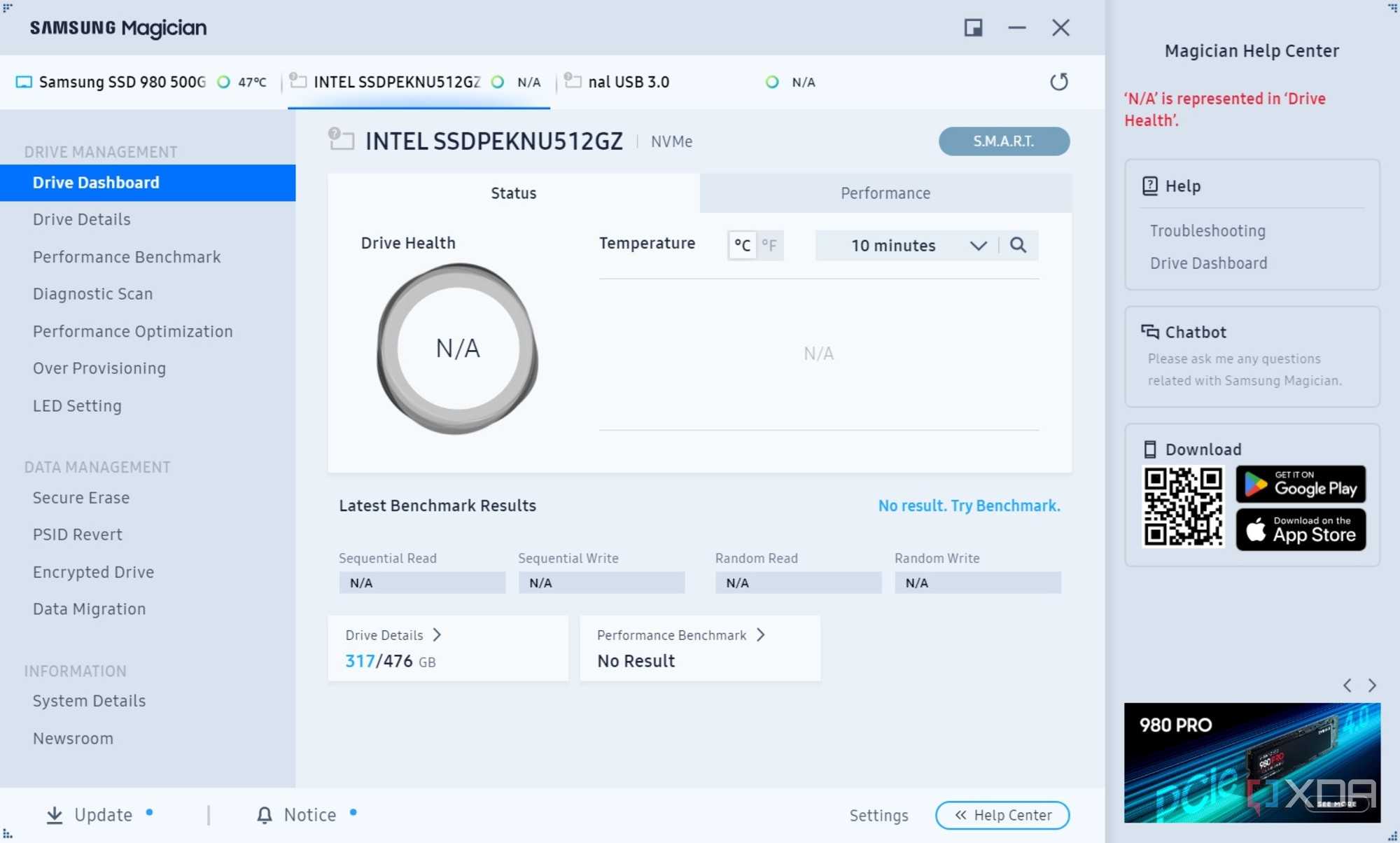Switch to nal USB 3.0 drive tab
Image resolution: width=1400 pixels, height=843 pixels.
689,82
